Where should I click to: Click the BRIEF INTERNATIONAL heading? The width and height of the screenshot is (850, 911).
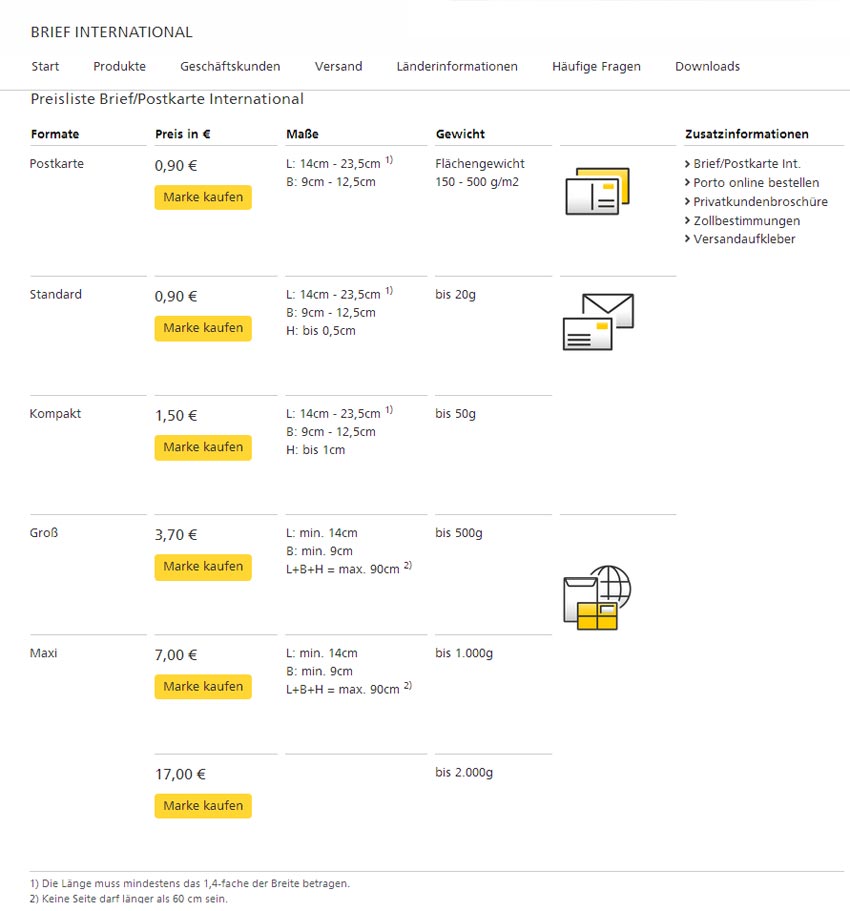pos(112,32)
